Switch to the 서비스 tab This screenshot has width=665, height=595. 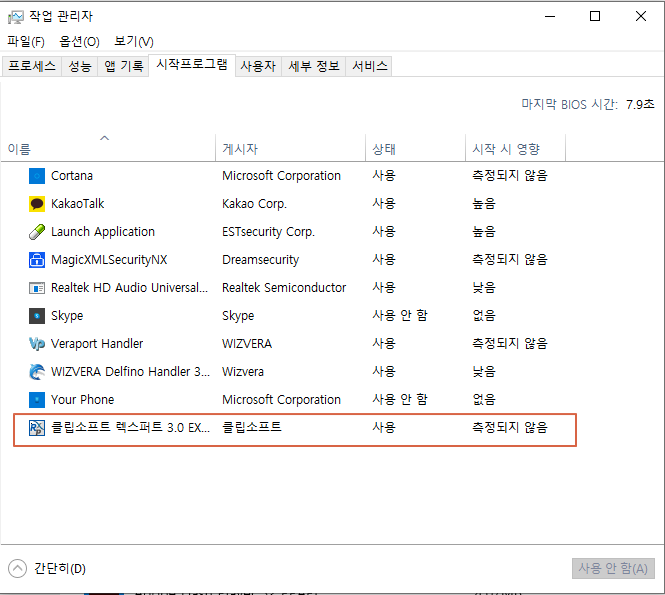pos(370,66)
